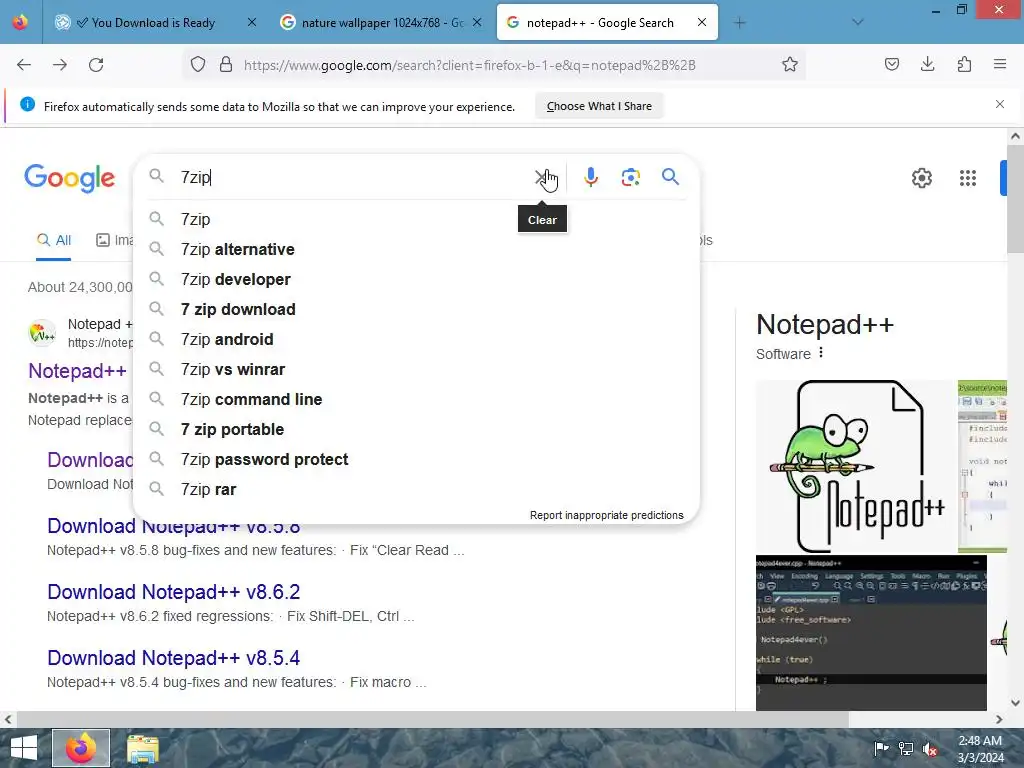This screenshot has height=768, width=1024.
Task: Open the Firefox View button
Action: pyautogui.click(x=21, y=22)
